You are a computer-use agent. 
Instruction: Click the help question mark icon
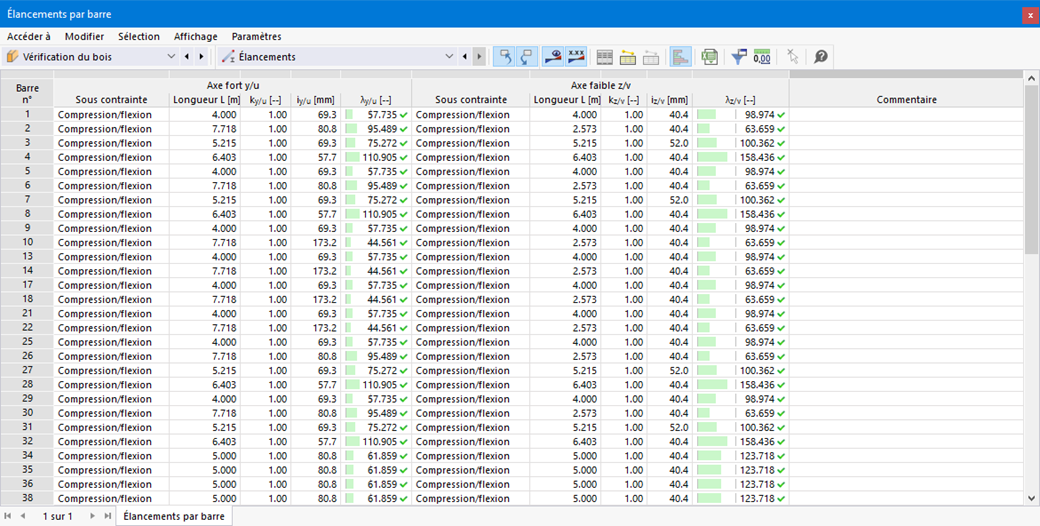click(821, 57)
